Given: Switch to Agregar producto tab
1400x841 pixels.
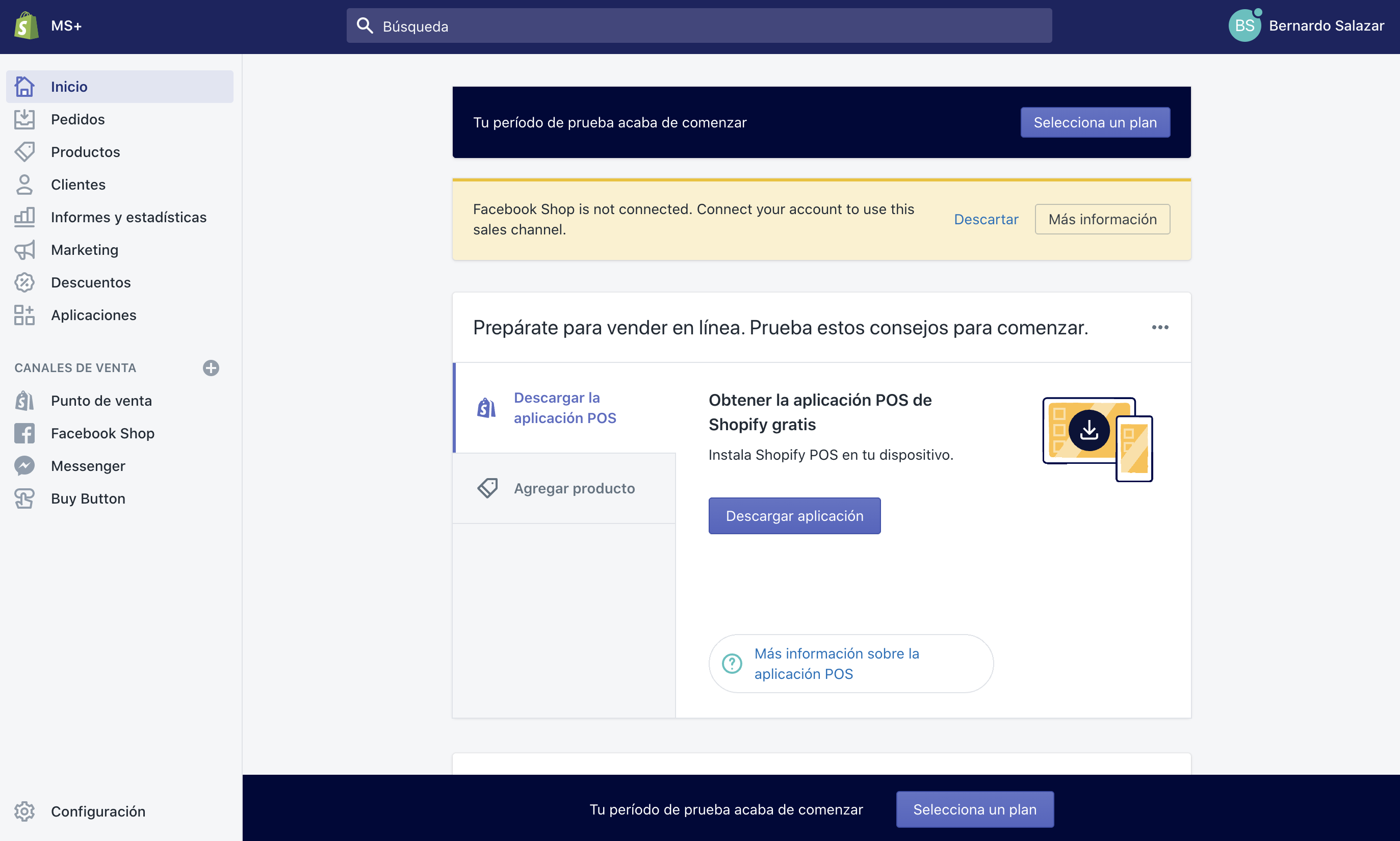Looking at the screenshot, I should pyautogui.click(x=574, y=488).
